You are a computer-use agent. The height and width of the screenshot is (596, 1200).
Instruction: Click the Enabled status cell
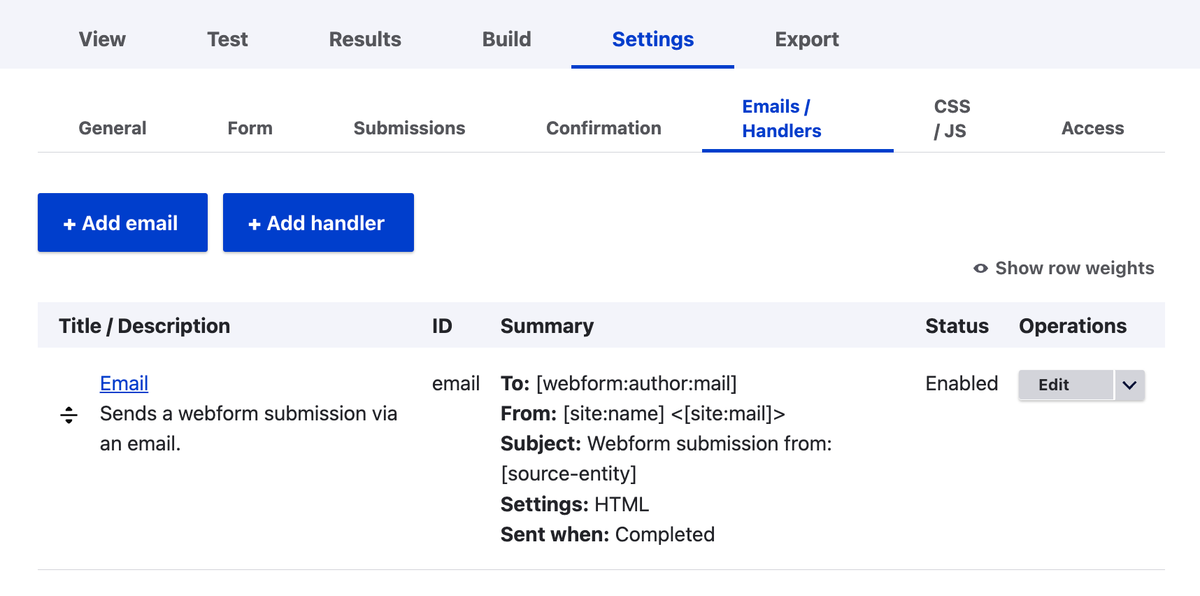tap(962, 383)
